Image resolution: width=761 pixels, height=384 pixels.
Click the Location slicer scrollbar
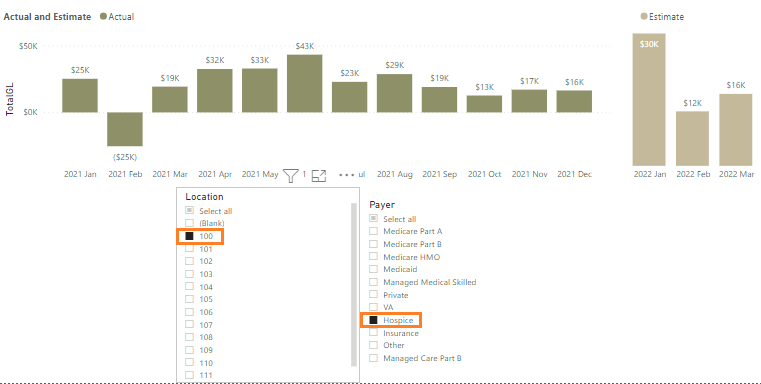pos(354,284)
